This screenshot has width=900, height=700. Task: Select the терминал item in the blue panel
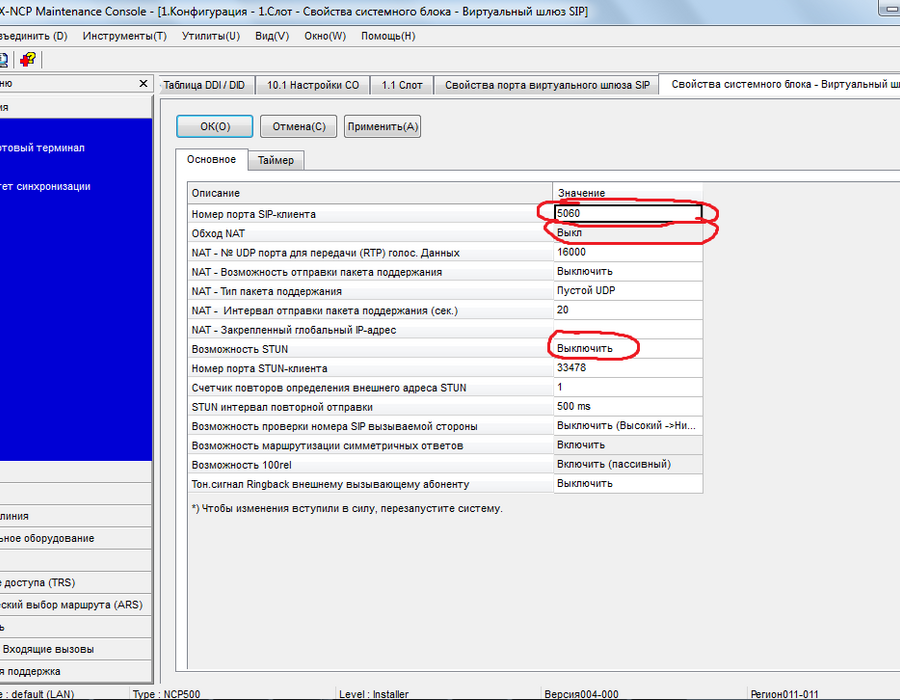pos(42,148)
